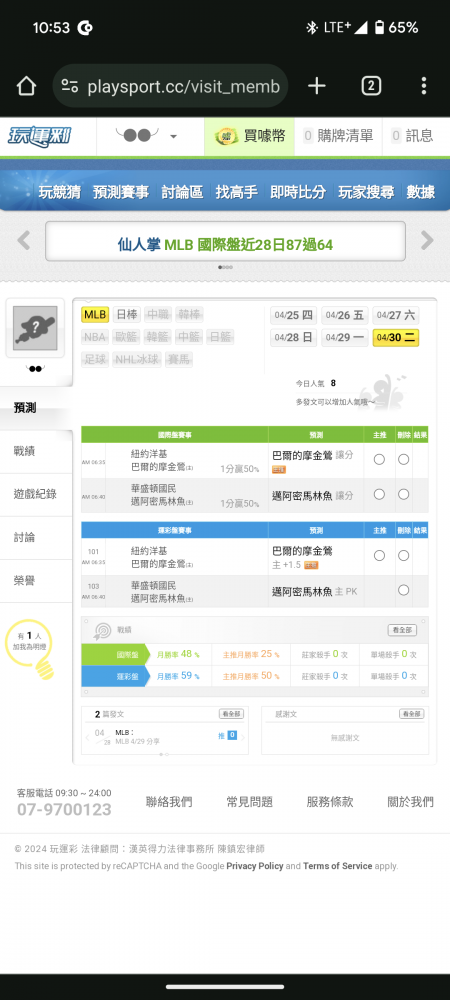Open 訊息 messages

[413, 136]
